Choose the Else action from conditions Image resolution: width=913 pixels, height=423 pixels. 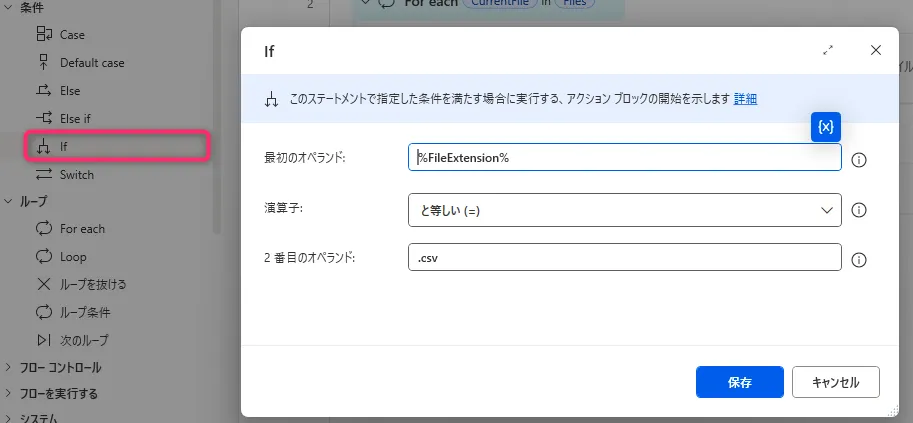click(x=70, y=90)
